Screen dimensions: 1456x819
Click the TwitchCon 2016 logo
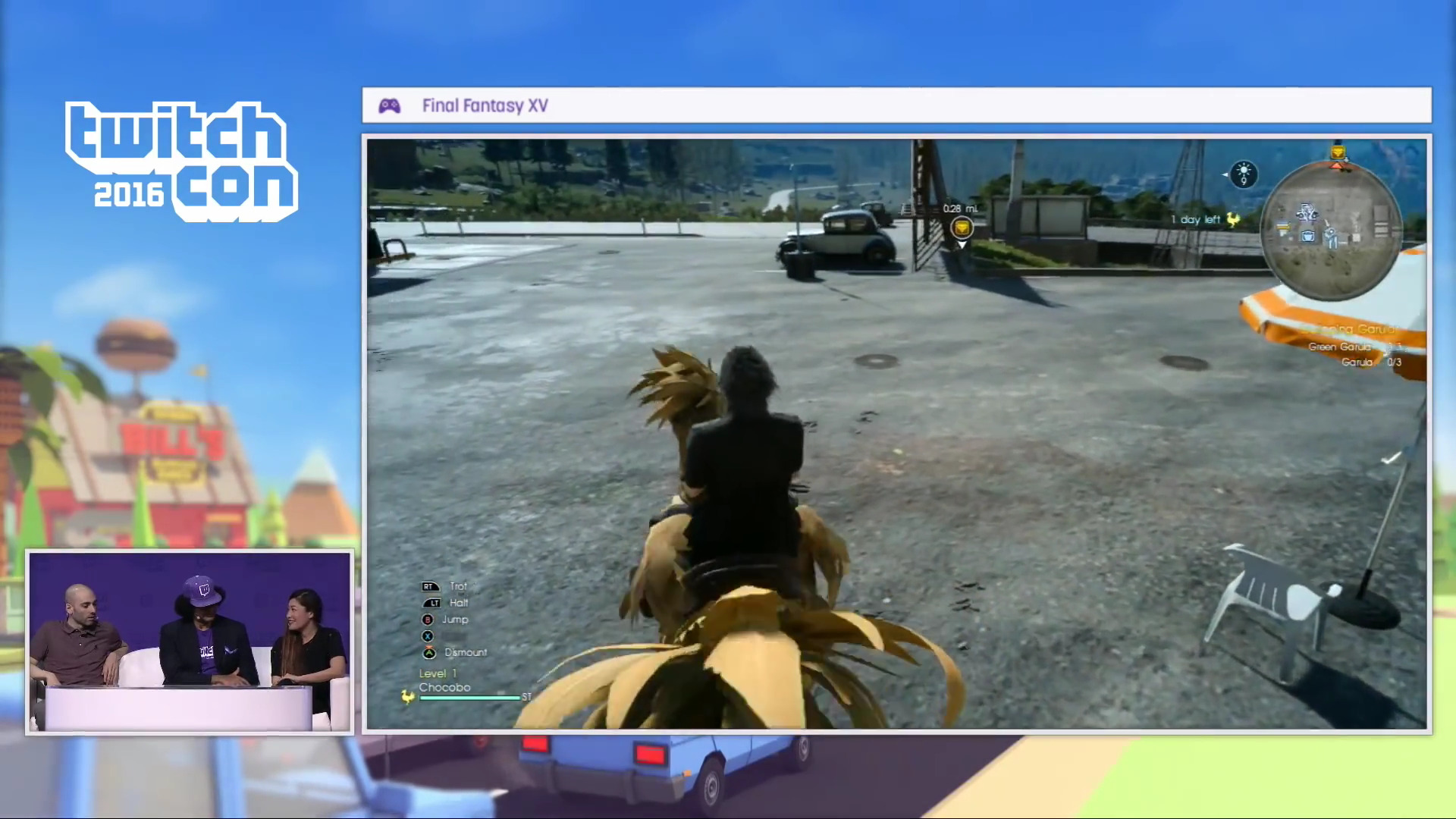[181, 161]
